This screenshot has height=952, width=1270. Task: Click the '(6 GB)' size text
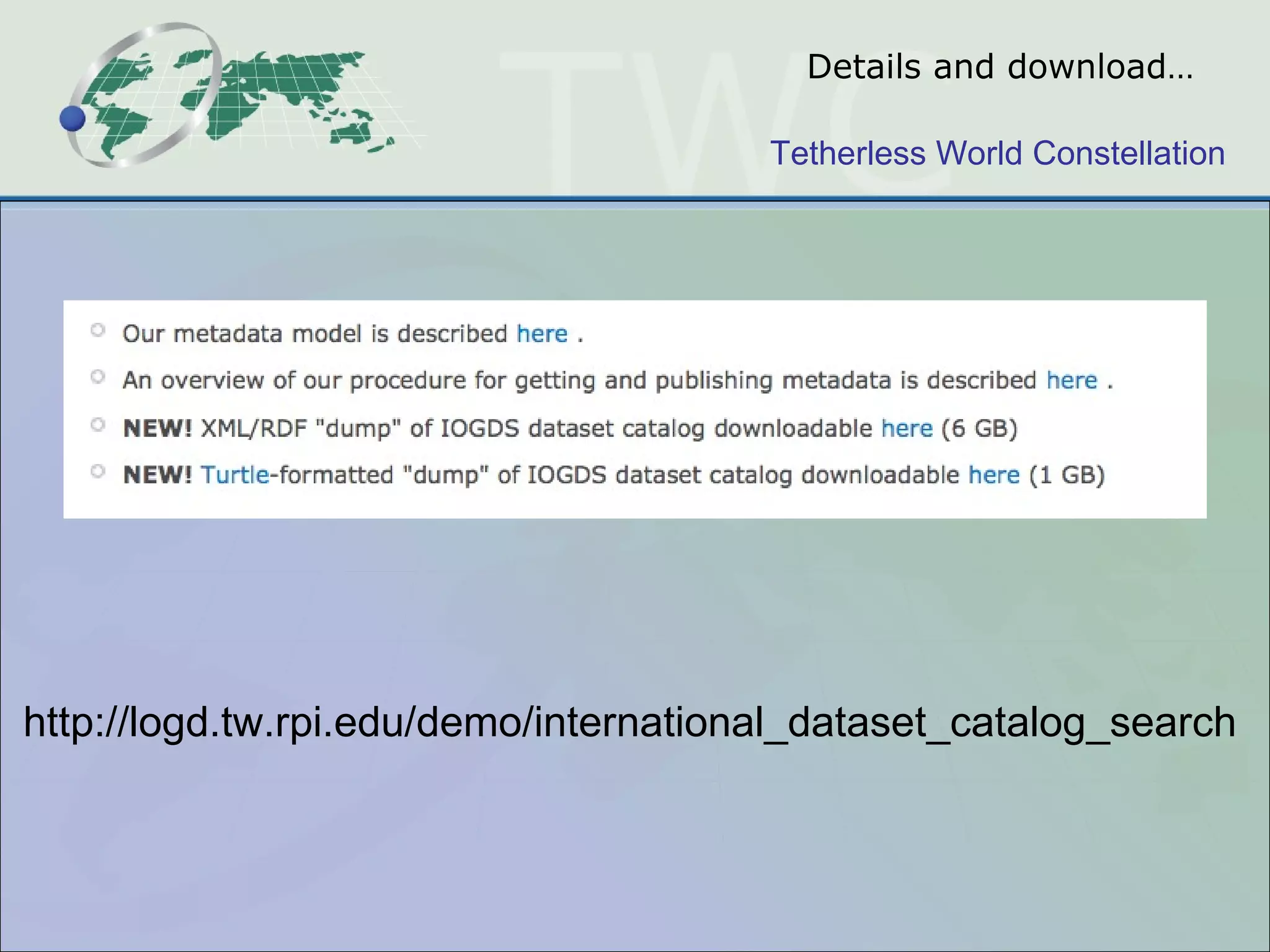click(x=979, y=428)
